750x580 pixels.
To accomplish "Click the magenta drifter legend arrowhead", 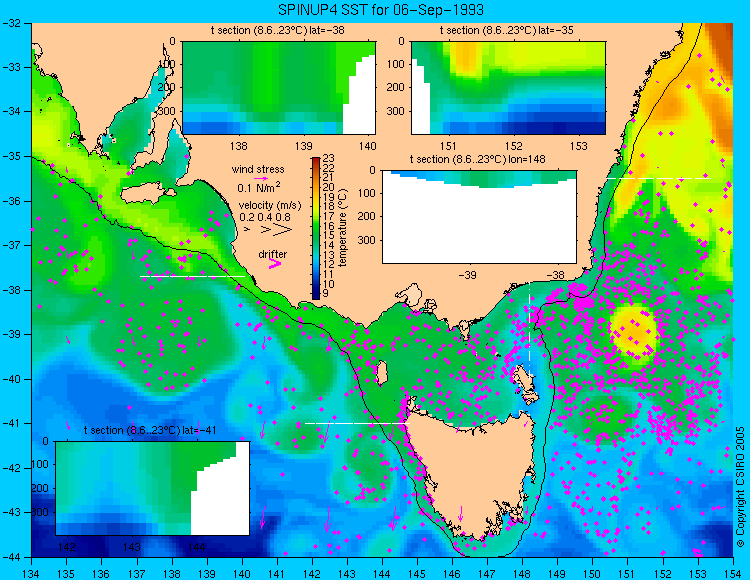I will (x=275, y=263).
